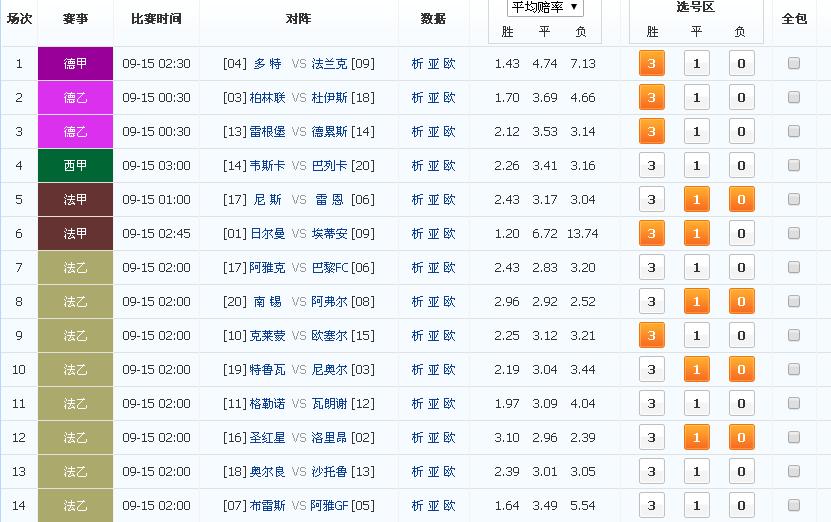831x522 pixels.
Task: Open team 巴列卡 link
Action: [x=330, y=165]
